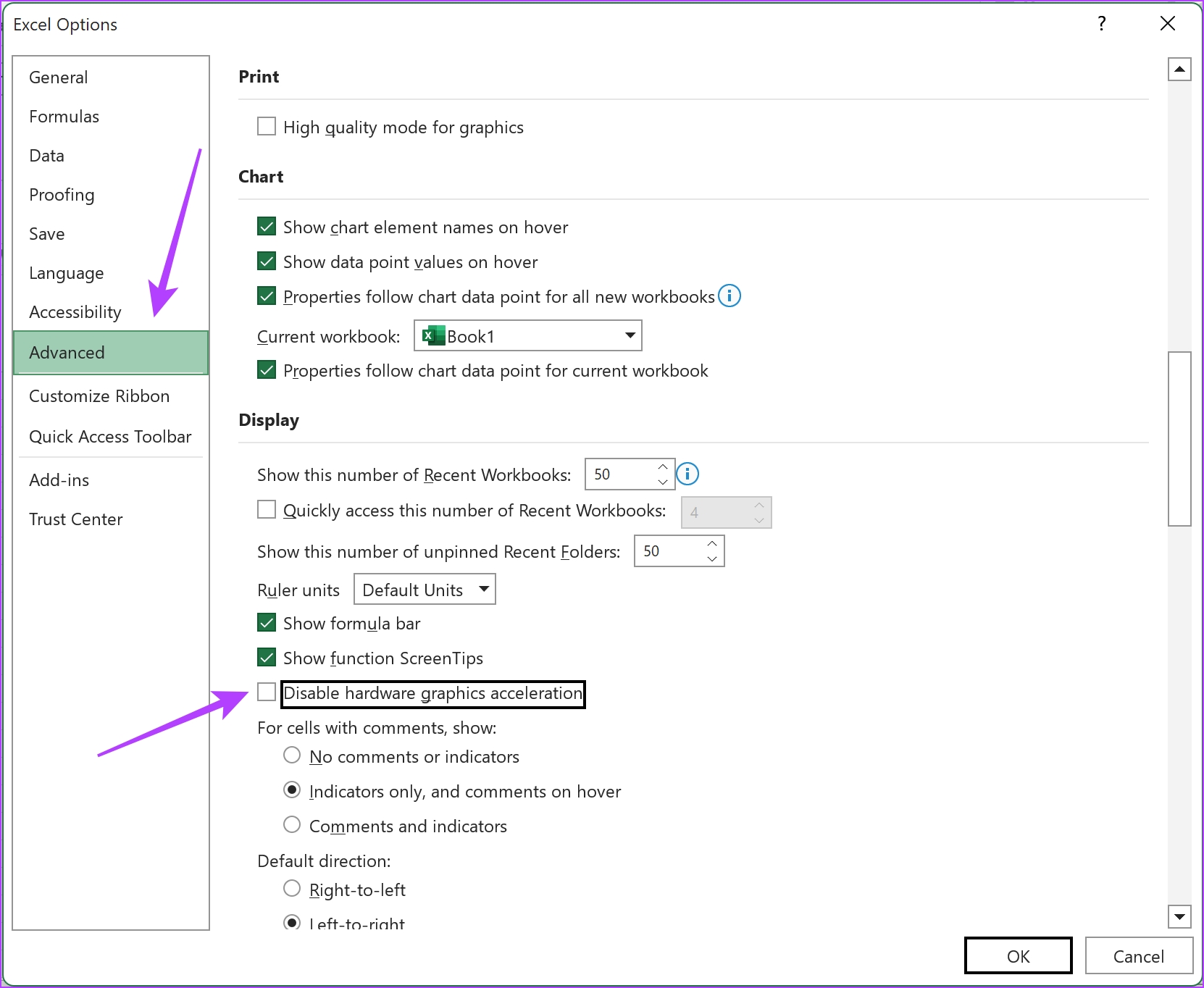
Task: Click info icon next to Recent Workbooks spinner
Action: pyautogui.click(x=687, y=474)
